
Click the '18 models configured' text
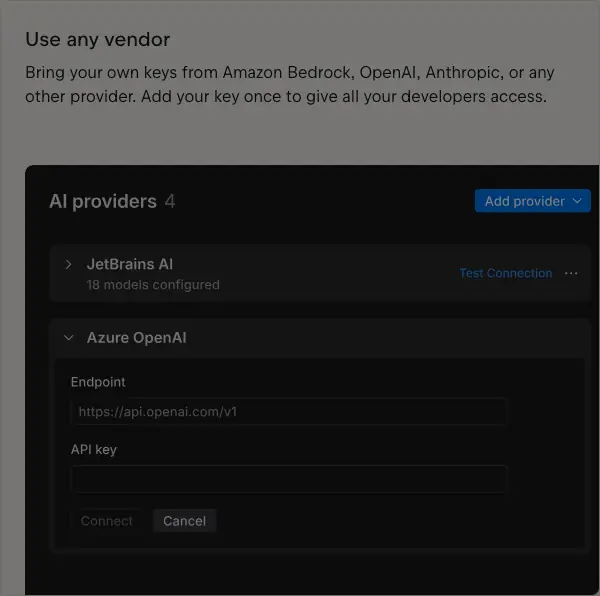pos(153,285)
